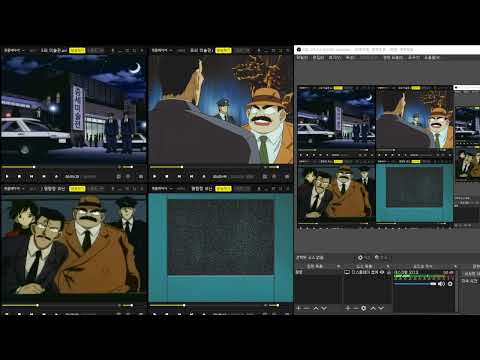The image size is (480, 360).
Task: Open the app menu of top-right player
Action: tap(161, 50)
